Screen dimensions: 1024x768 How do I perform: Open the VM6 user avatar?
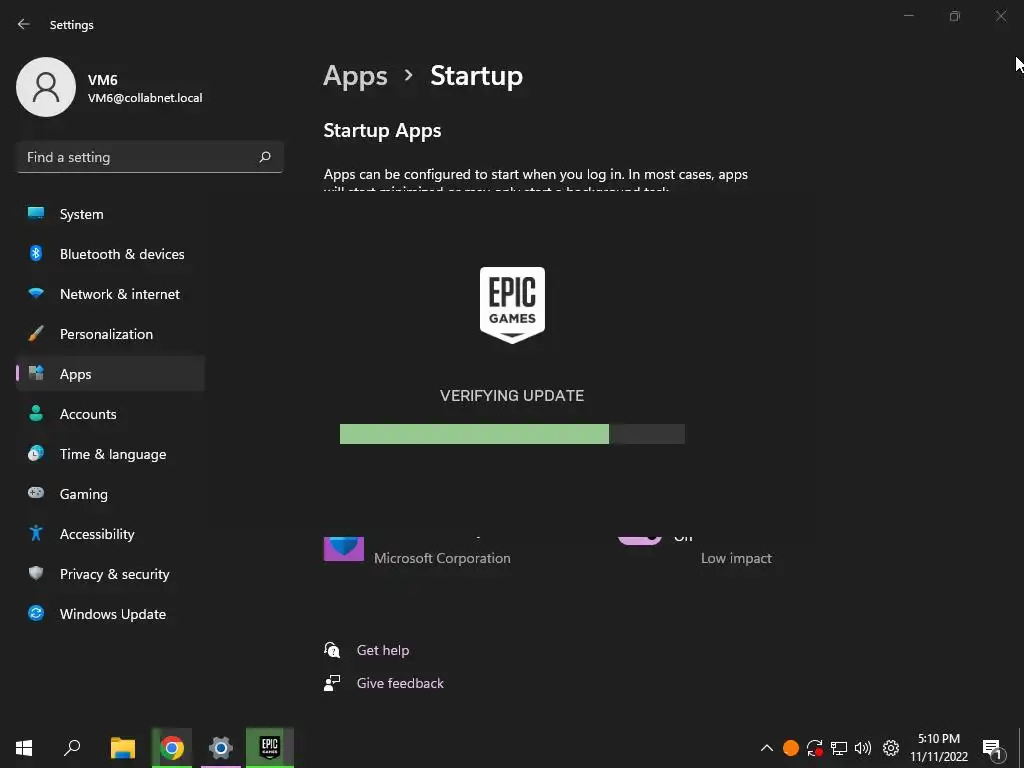pos(46,87)
